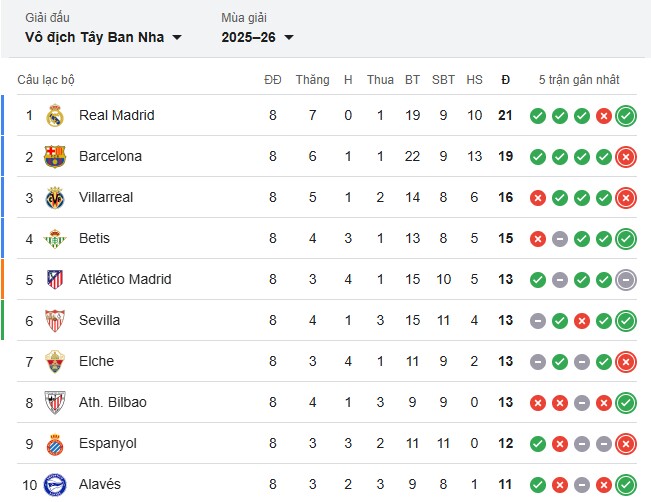
Task: Click Atlético Madrid's latest match draw indicator
Action: point(626,280)
